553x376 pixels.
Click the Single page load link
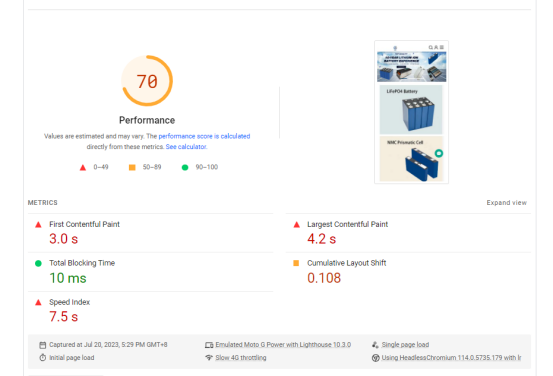[x=405, y=345]
